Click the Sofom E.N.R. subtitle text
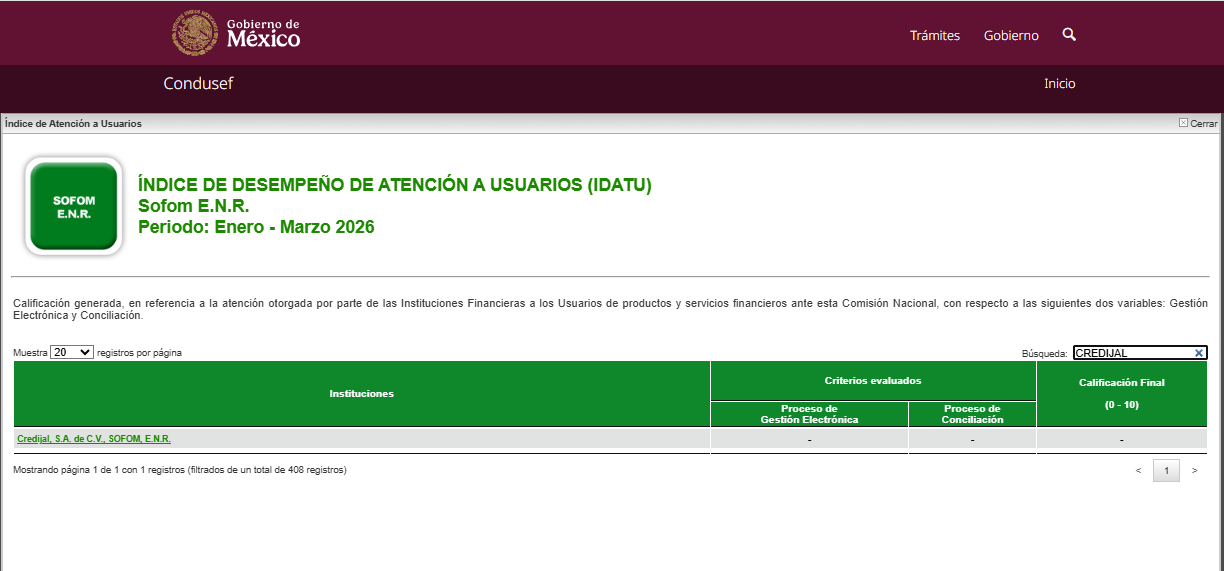 point(193,206)
